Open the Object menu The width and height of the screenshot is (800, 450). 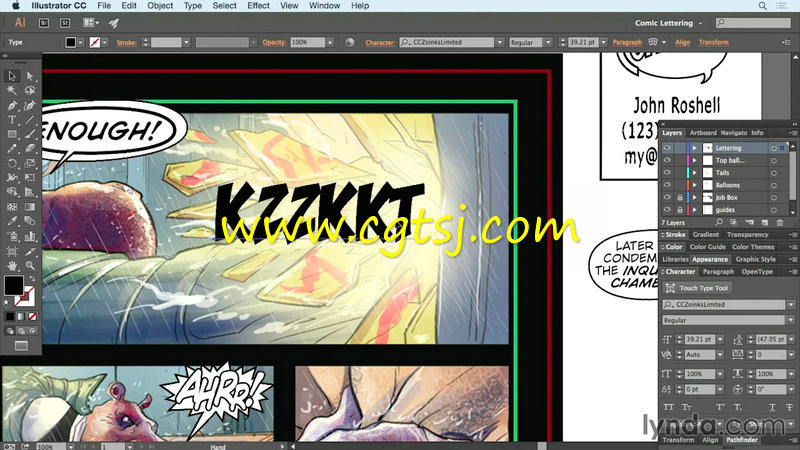tap(160, 6)
